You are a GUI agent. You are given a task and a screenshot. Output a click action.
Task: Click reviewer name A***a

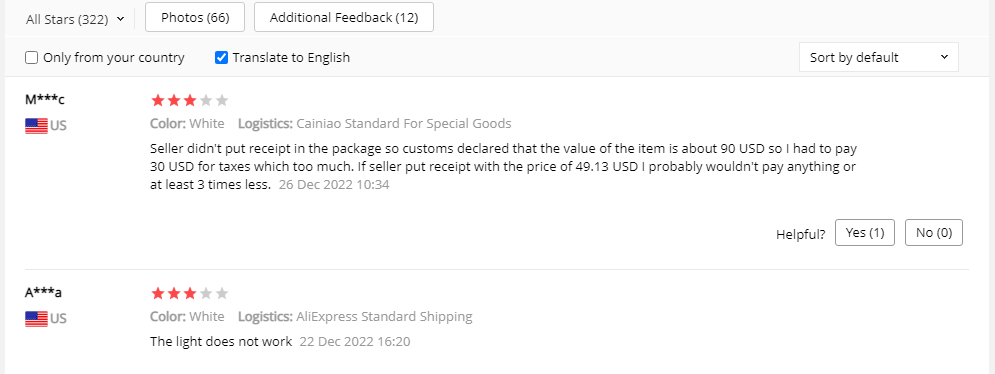(x=43, y=293)
